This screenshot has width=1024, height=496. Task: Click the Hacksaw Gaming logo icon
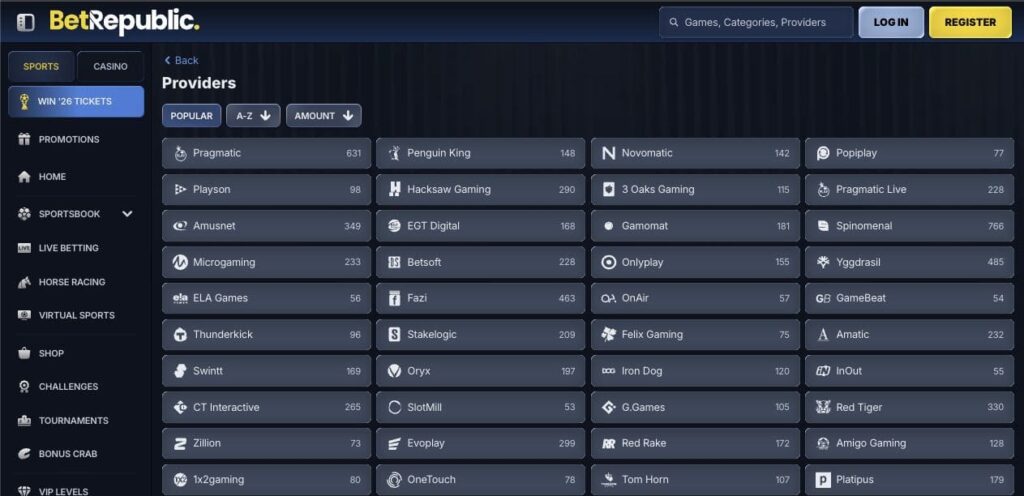pos(394,189)
